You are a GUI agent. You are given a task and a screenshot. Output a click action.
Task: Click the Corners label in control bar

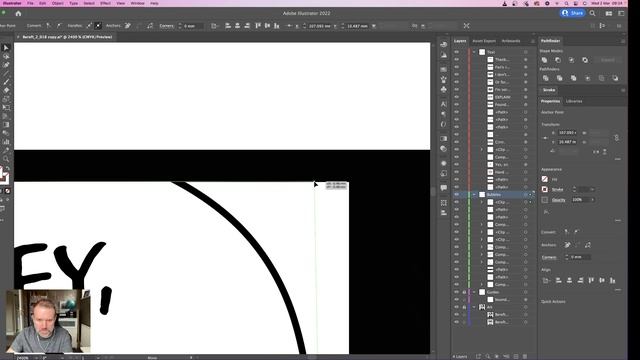pos(167,26)
